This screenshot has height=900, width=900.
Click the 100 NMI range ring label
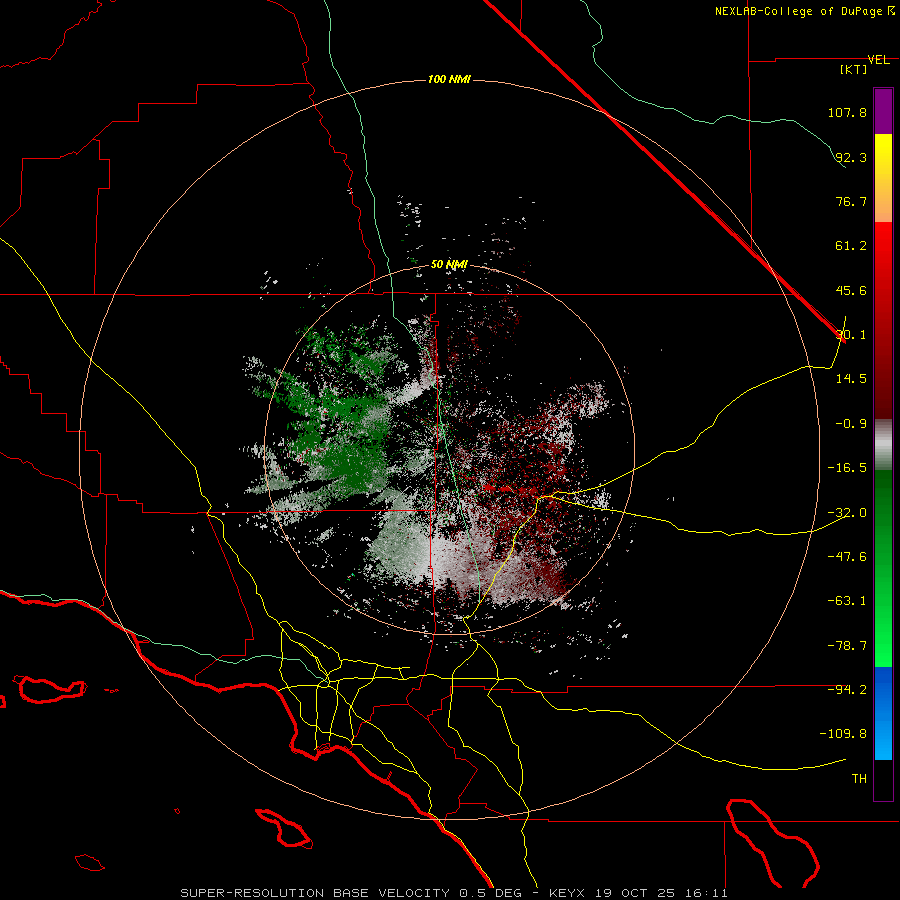tap(449, 79)
